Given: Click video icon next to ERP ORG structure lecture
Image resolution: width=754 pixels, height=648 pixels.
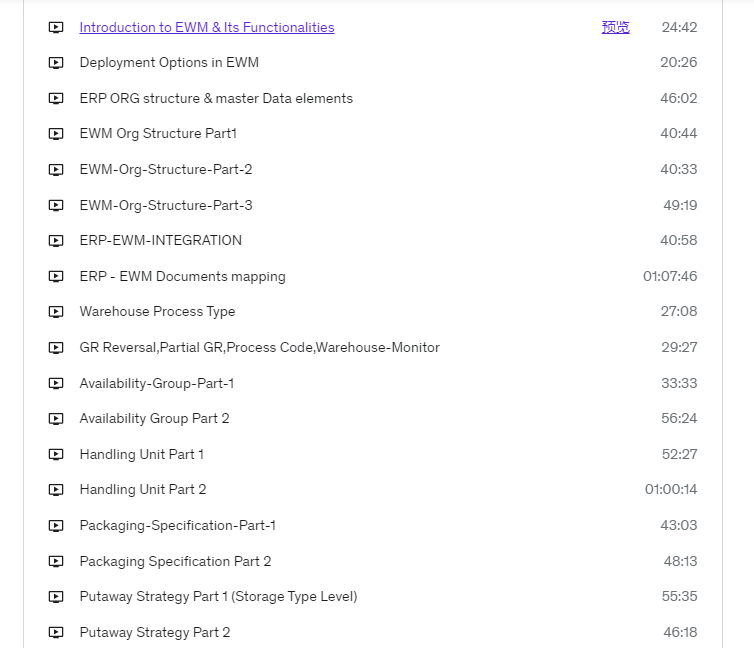Looking at the screenshot, I should coord(56,99).
